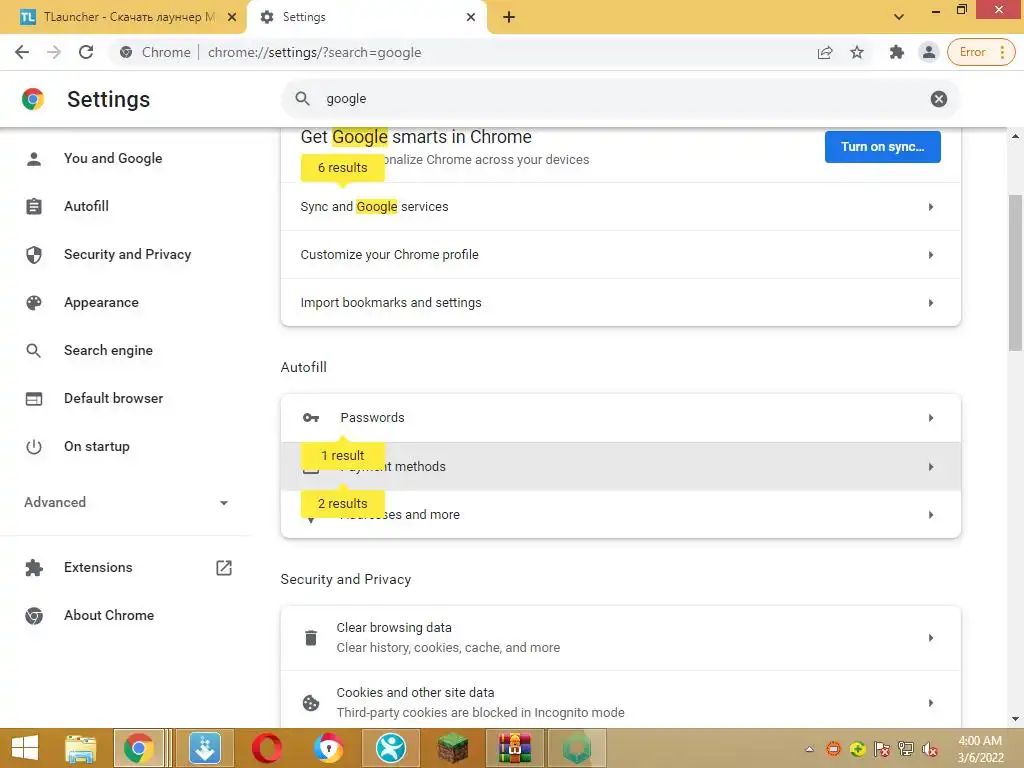Click the cookie icon beside Cookies row
The image size is (1024, 768).
coord(311,703)
